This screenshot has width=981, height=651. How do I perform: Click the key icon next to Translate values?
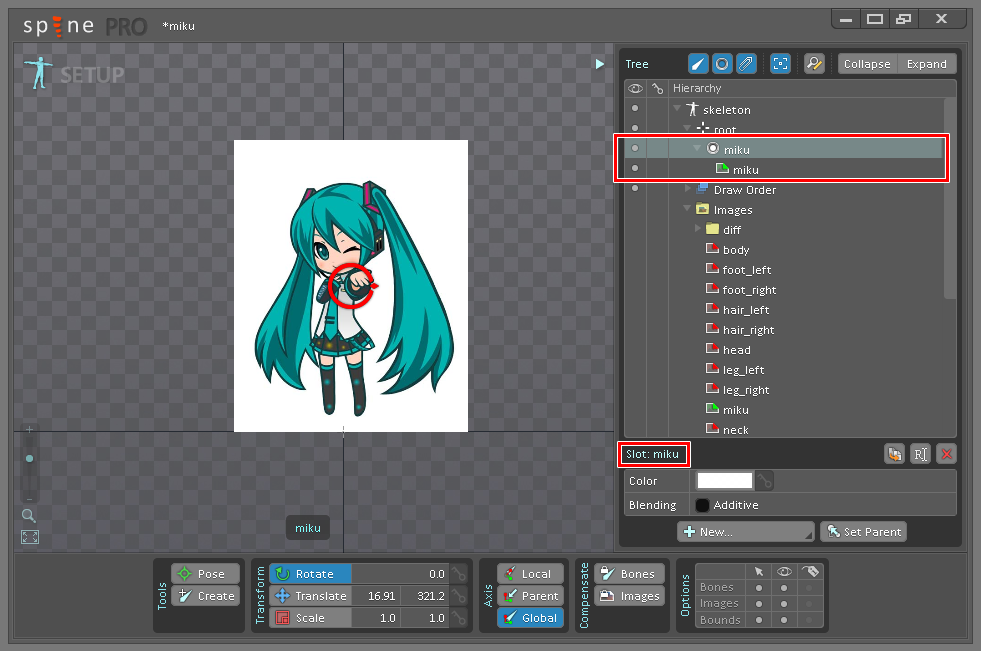459,596
